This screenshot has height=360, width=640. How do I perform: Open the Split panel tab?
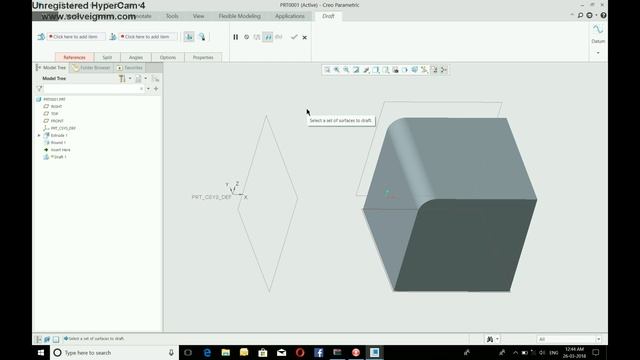[107, 58]
